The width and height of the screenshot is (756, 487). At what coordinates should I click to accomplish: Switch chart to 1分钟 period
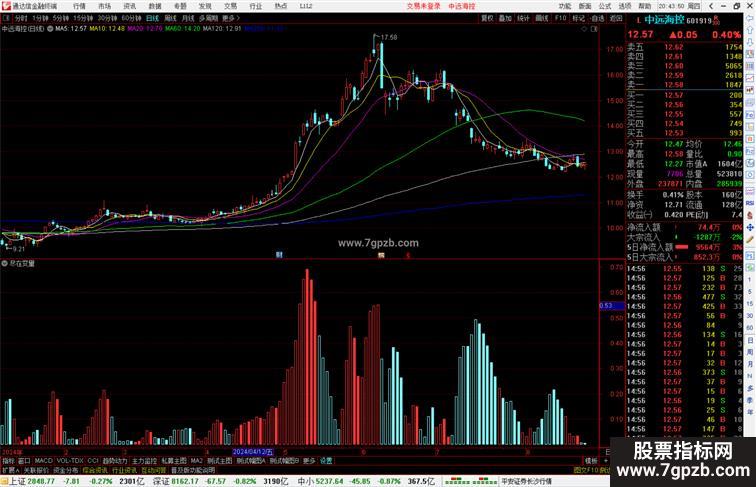[40, 18]
